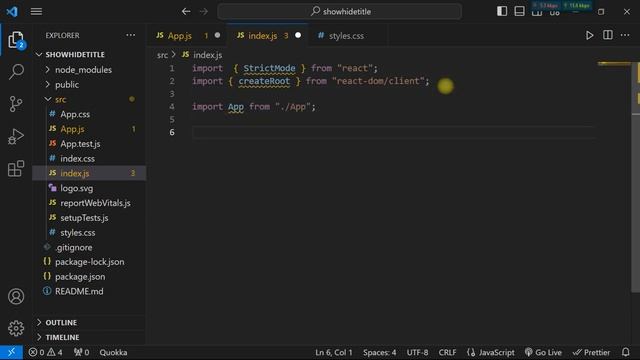The height and width of the screenshot is (360, 640).
Task: Click the VS Code logo icon
Action: point(12,11)
